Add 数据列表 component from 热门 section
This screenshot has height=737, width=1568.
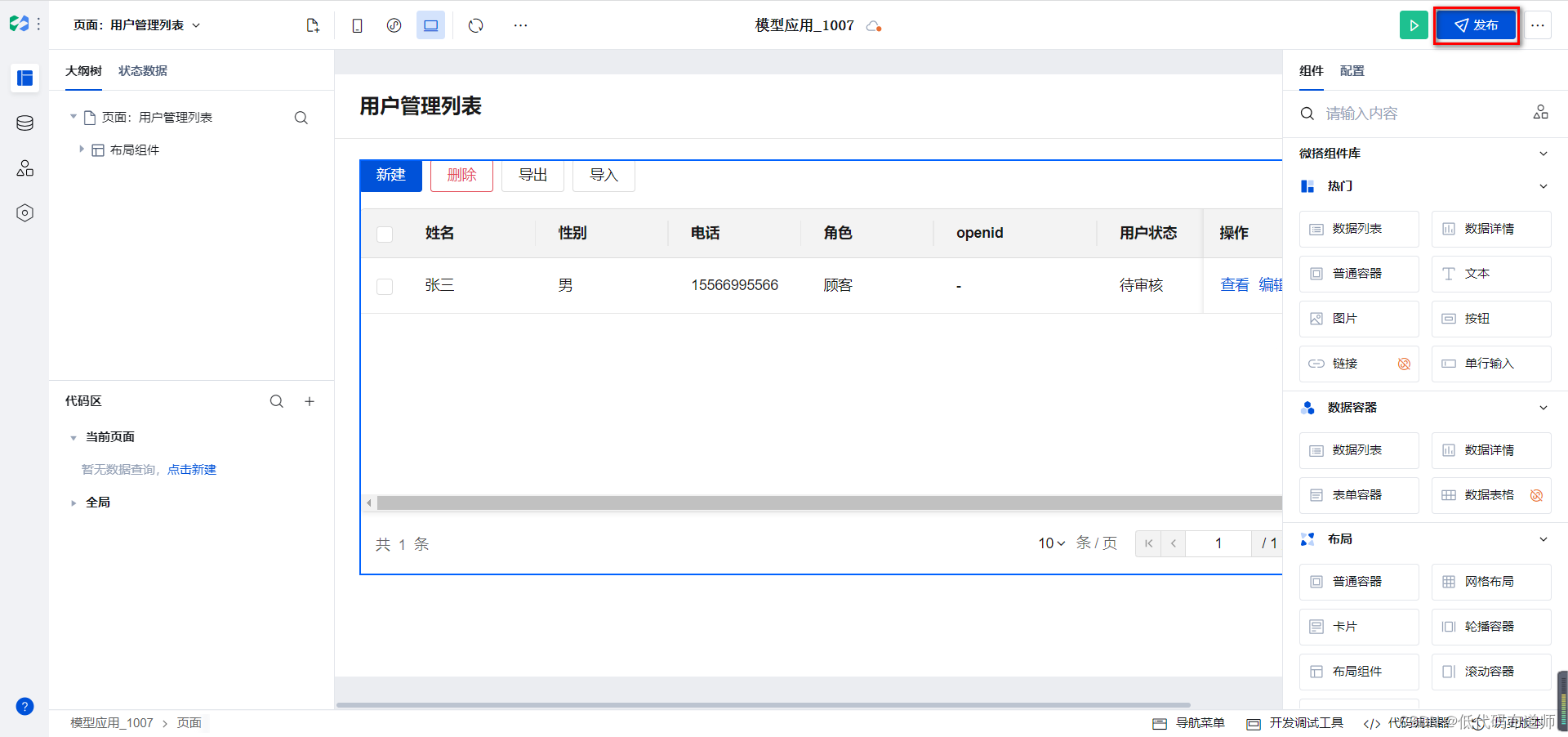(1359, 229)
